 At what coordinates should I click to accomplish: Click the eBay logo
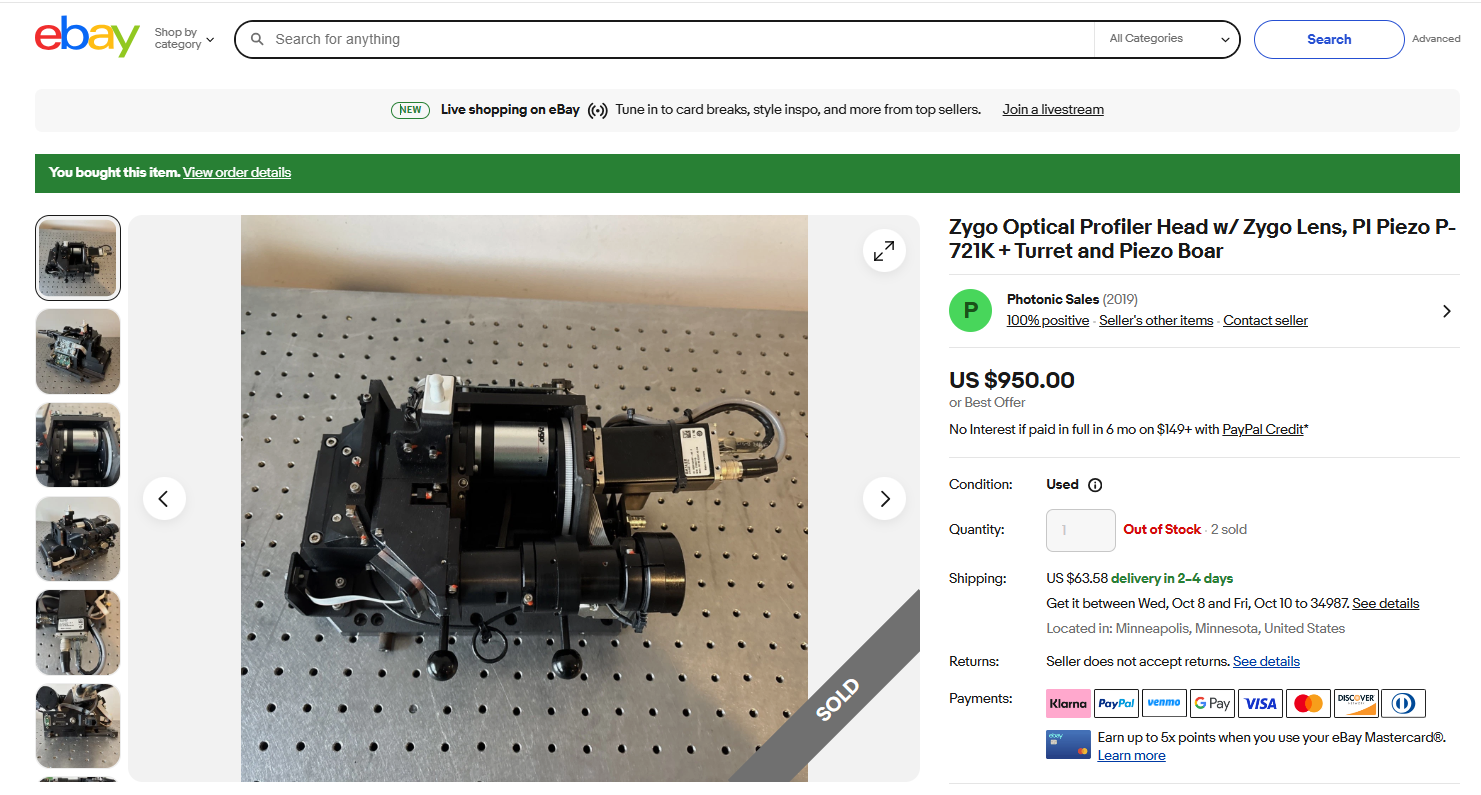(87, 38)
